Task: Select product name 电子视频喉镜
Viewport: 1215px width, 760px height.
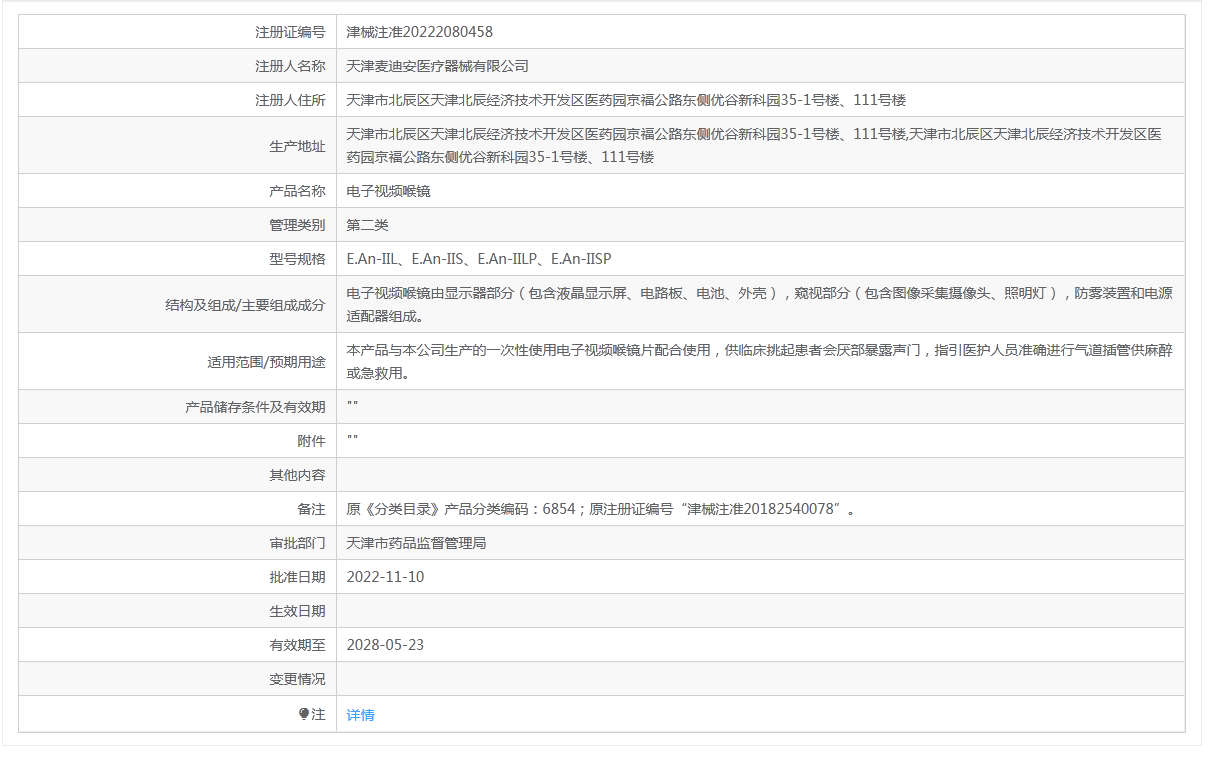Action: (389, 191)
